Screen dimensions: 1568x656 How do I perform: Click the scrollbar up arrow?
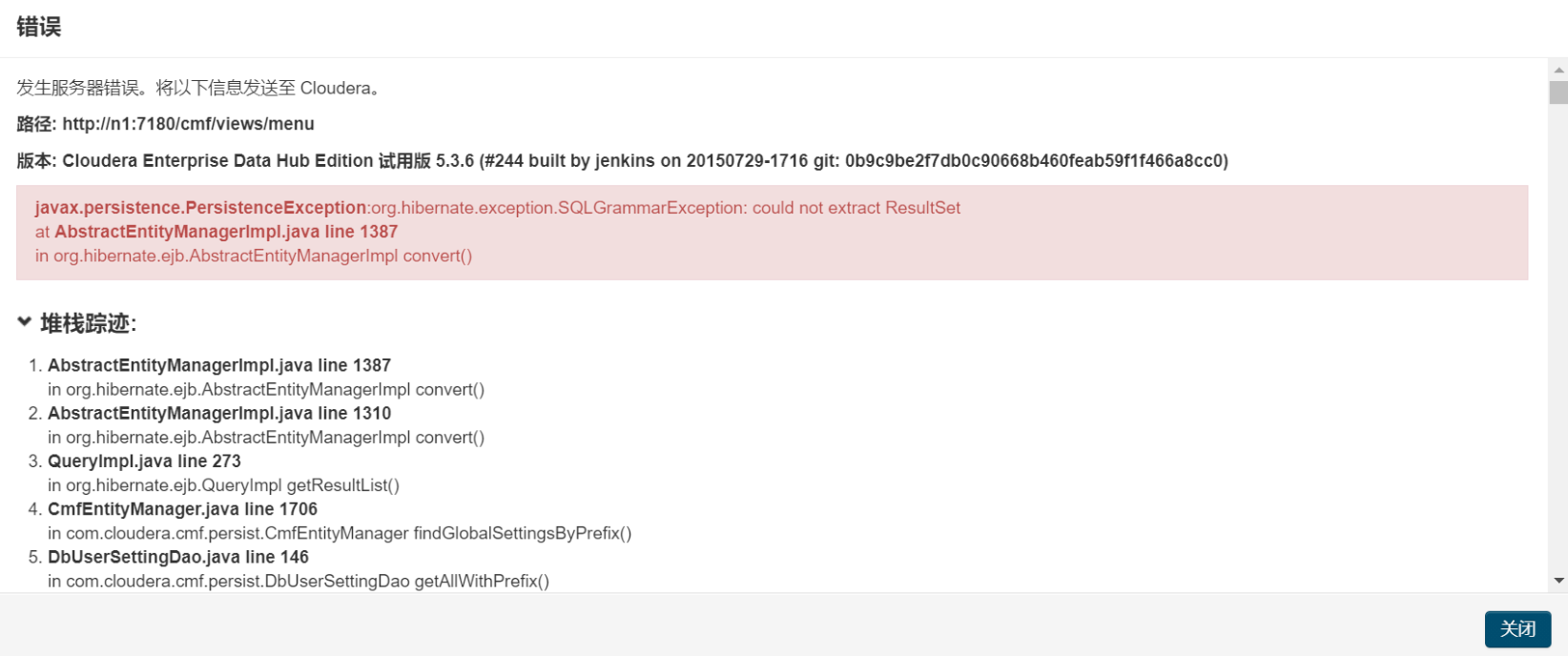click(1558, 70)
